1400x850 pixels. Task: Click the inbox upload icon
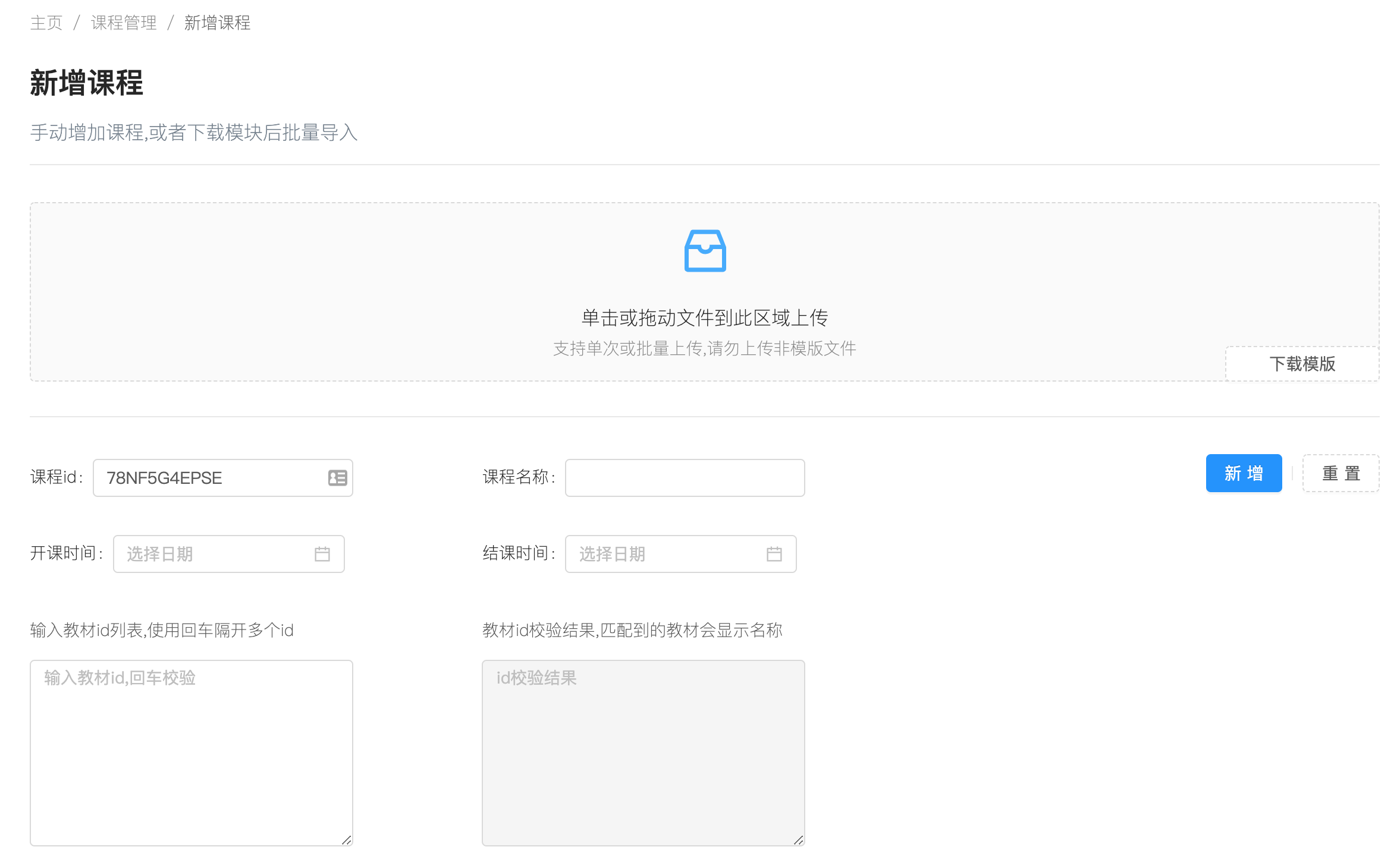point(705,250)
